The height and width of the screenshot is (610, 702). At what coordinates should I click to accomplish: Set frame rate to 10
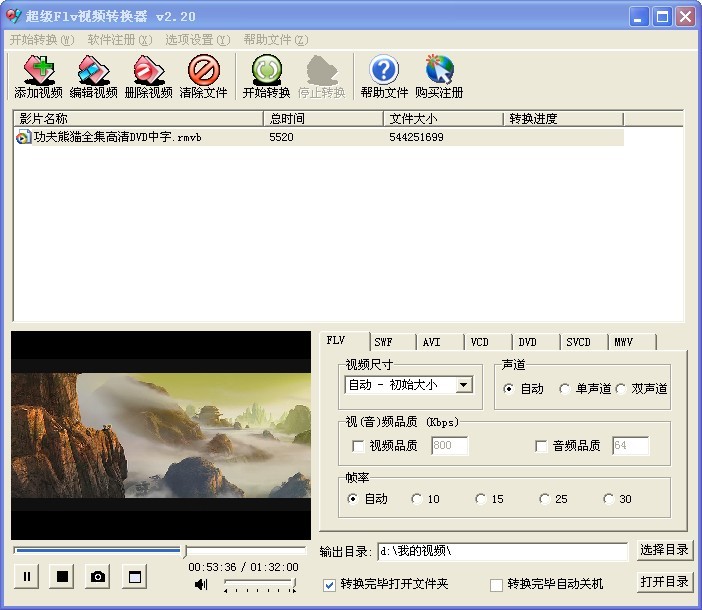tap(416, 499)
